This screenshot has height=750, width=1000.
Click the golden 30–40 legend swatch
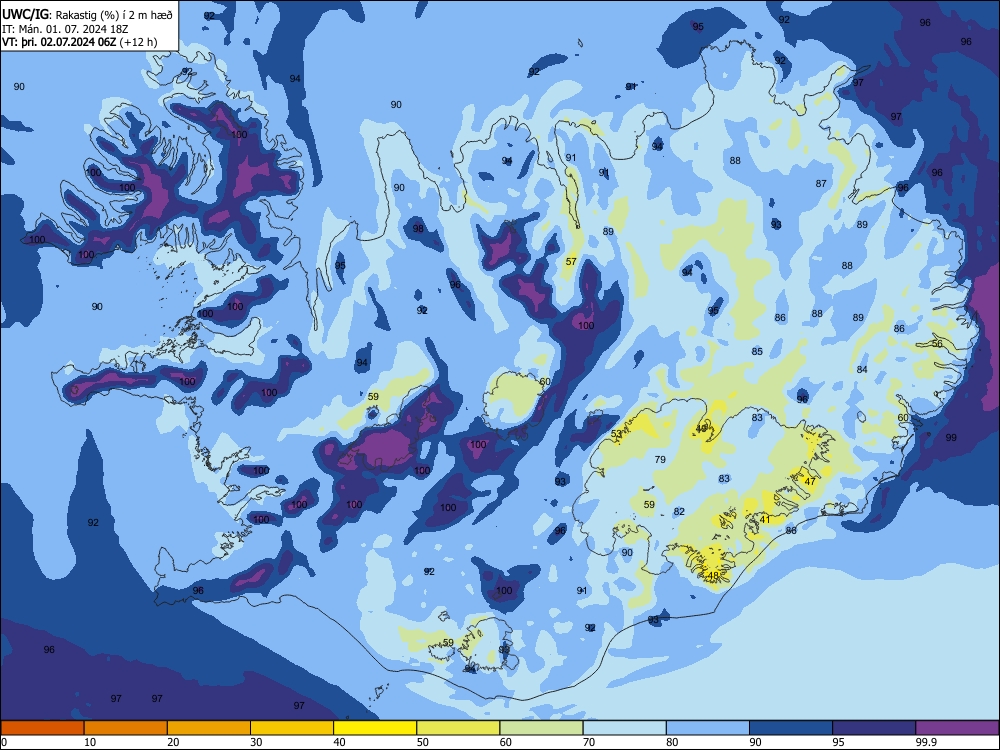292,728
